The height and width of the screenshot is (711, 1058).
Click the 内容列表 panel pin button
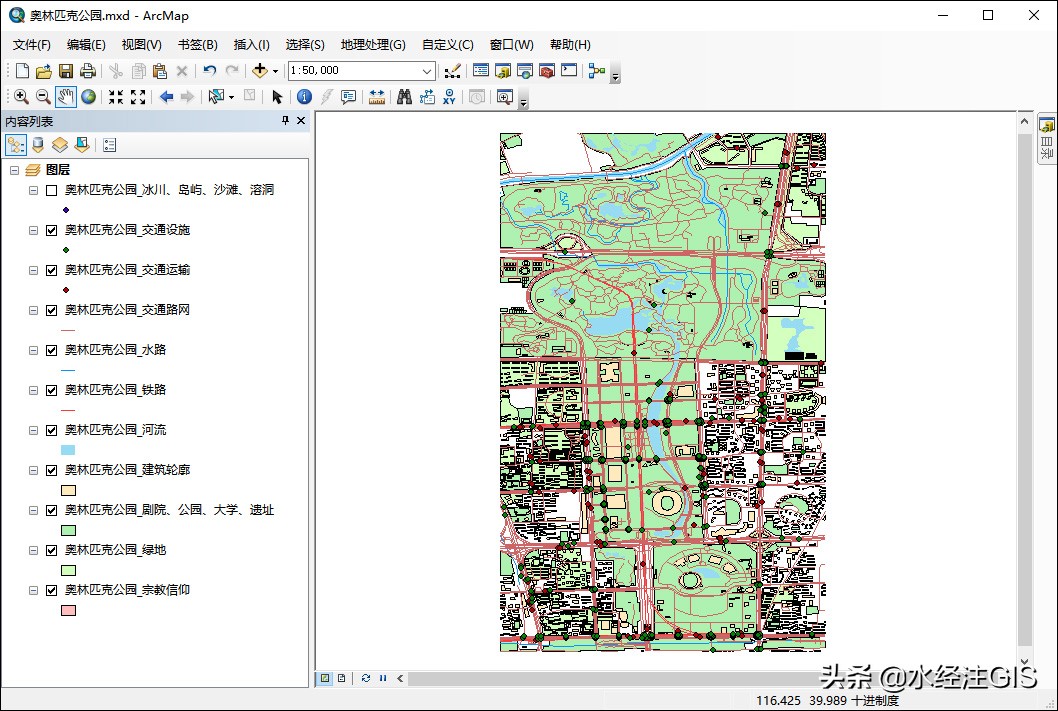[x=285, y=121]
